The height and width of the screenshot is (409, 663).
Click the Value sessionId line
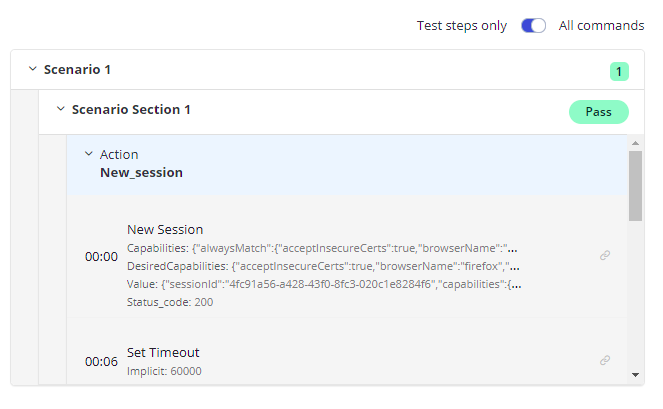324,284
